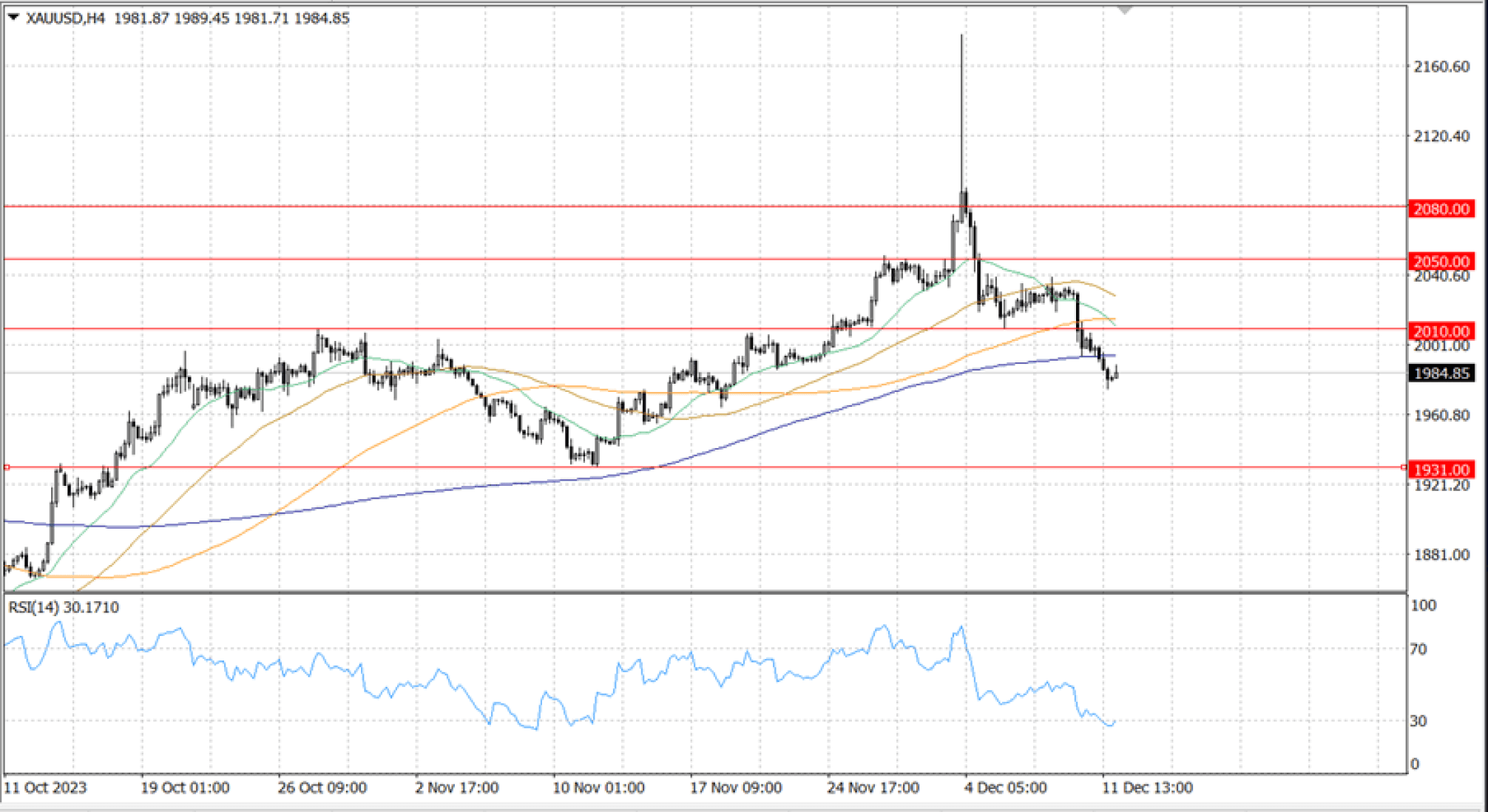The width and height of the screenshot is (1488, 812).
Task: Click left anchor square of 1931.00 line
Action: tap(7, 467)
